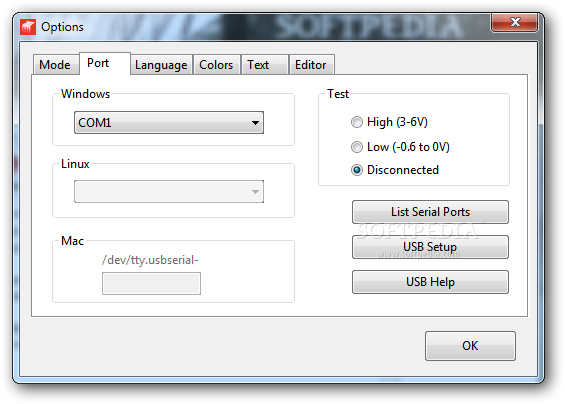Open USB Help
The image size is (565, 404).
pos(430,282)
